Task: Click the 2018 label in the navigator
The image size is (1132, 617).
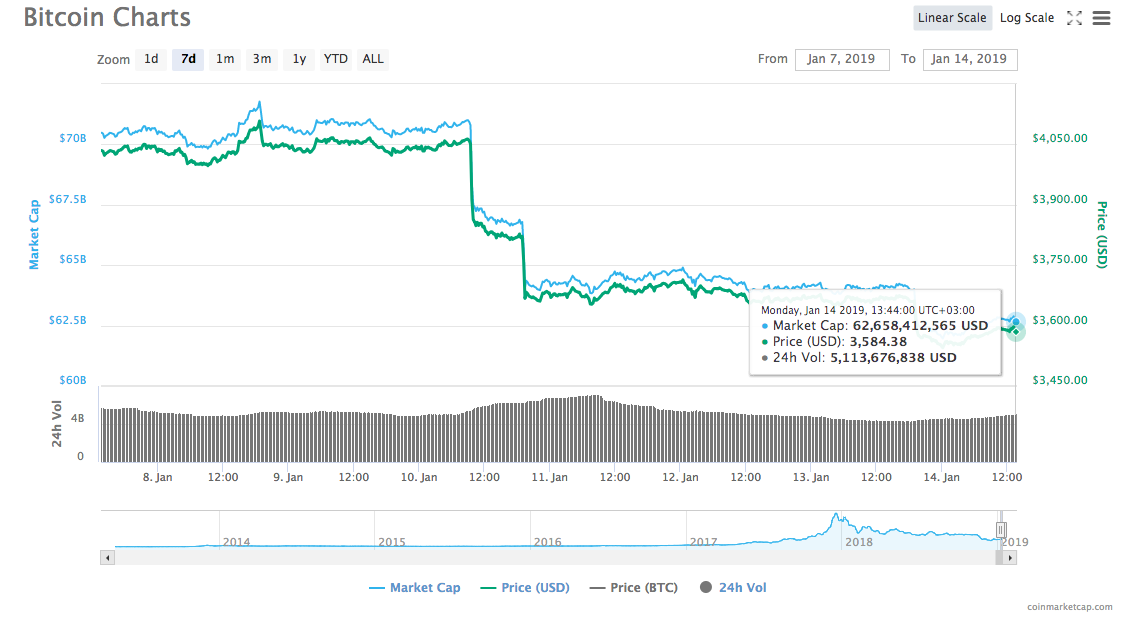Action: 859,542
